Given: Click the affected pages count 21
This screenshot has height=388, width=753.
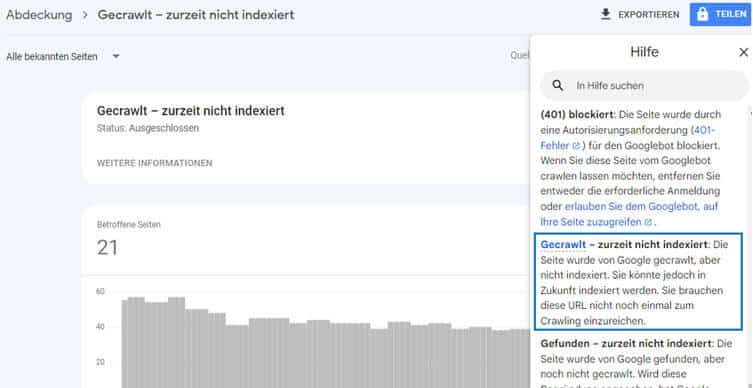Looking at the screenshot, I should (107, 248).
